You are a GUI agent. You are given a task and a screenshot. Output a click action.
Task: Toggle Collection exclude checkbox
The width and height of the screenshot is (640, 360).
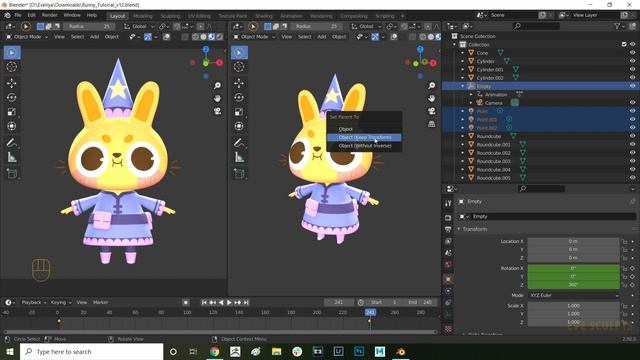pos(624,44)
